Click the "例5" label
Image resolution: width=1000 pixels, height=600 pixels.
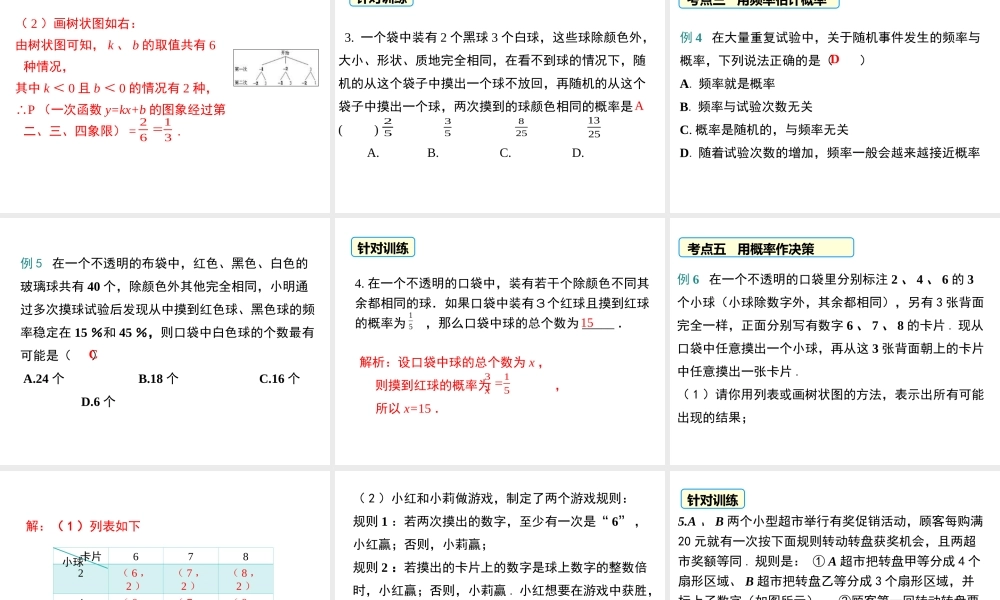(31, 263)
